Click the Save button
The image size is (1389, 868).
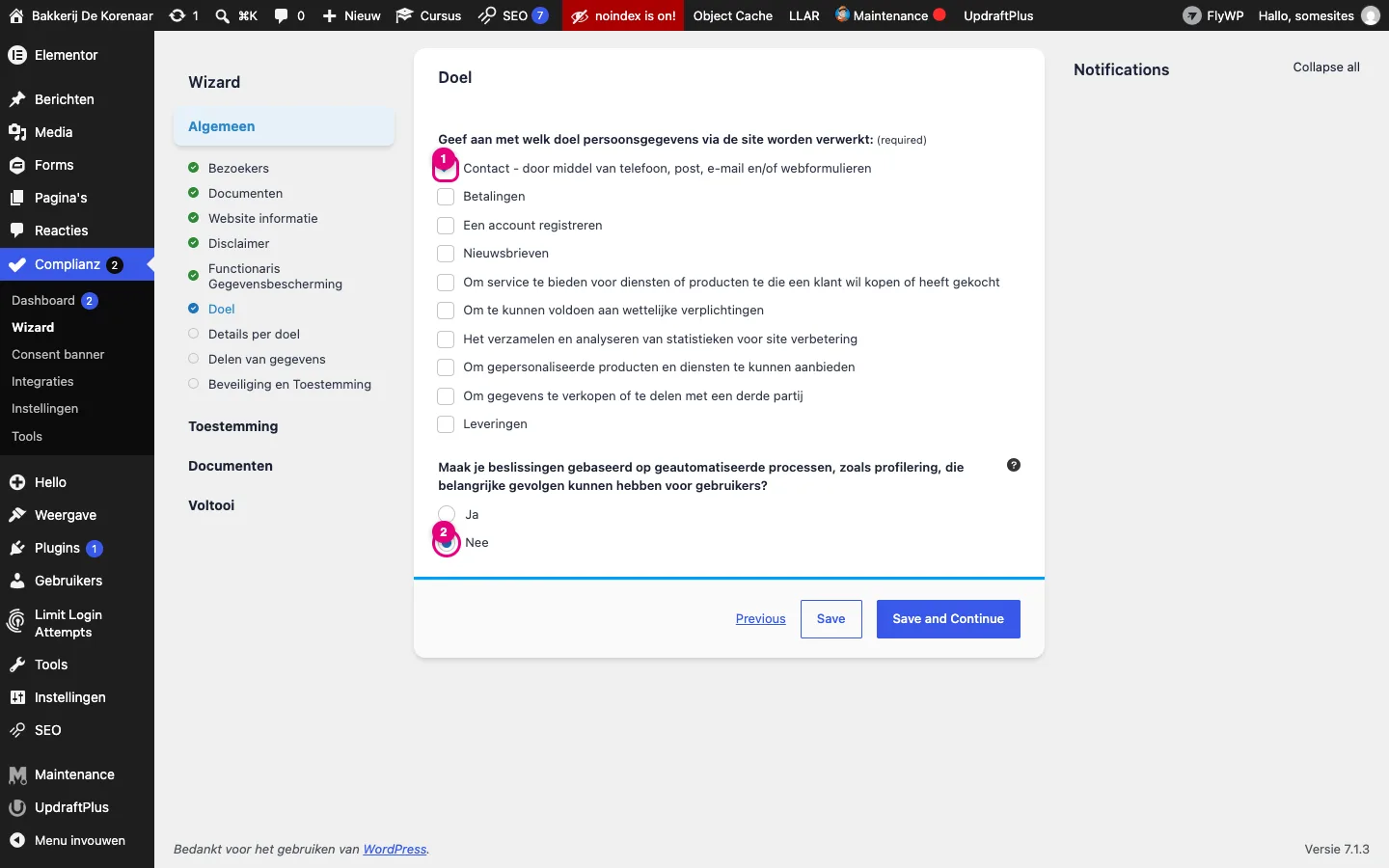click(831, 619)
